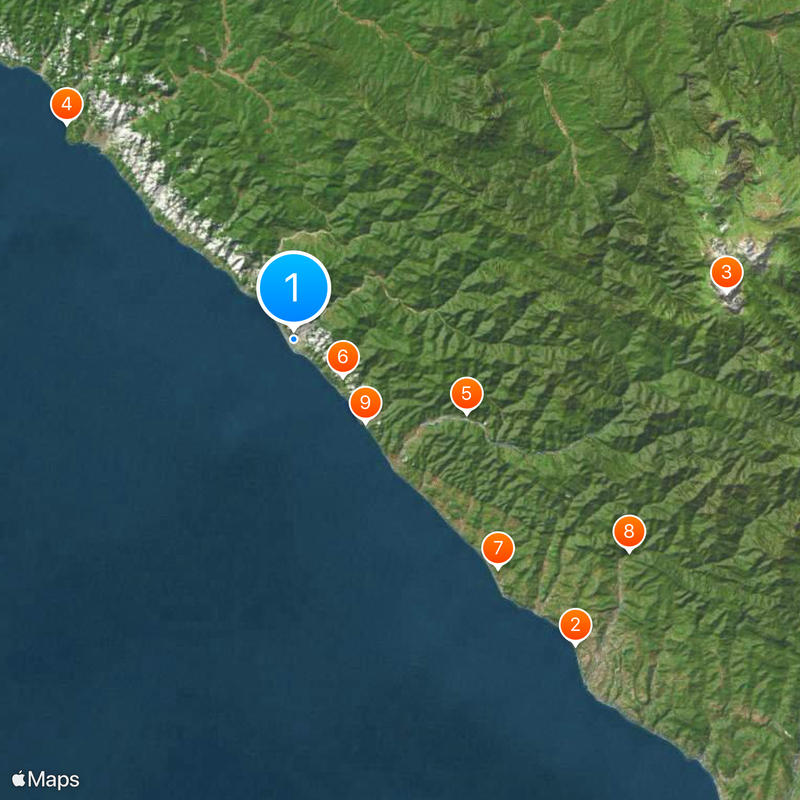Click open sea in the map center
This screenshot has width=800, height=800.
(255, 510)
